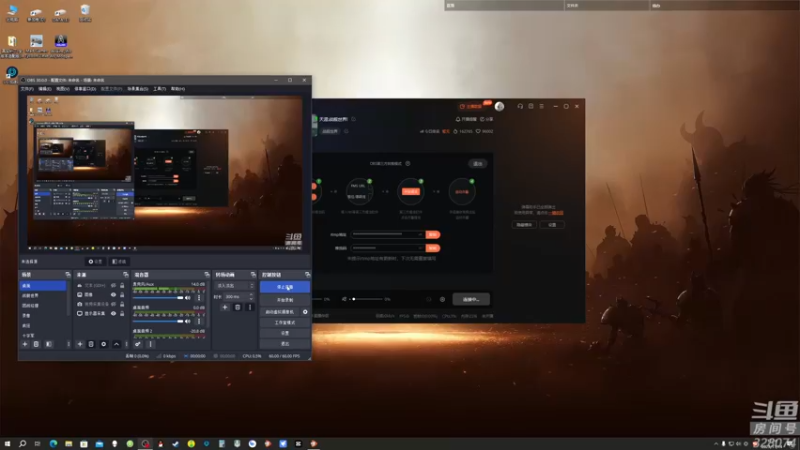Viewport: 800px width, 450px height.
Task: Click the 连接中... button in Douyu window
Action: 471,299
